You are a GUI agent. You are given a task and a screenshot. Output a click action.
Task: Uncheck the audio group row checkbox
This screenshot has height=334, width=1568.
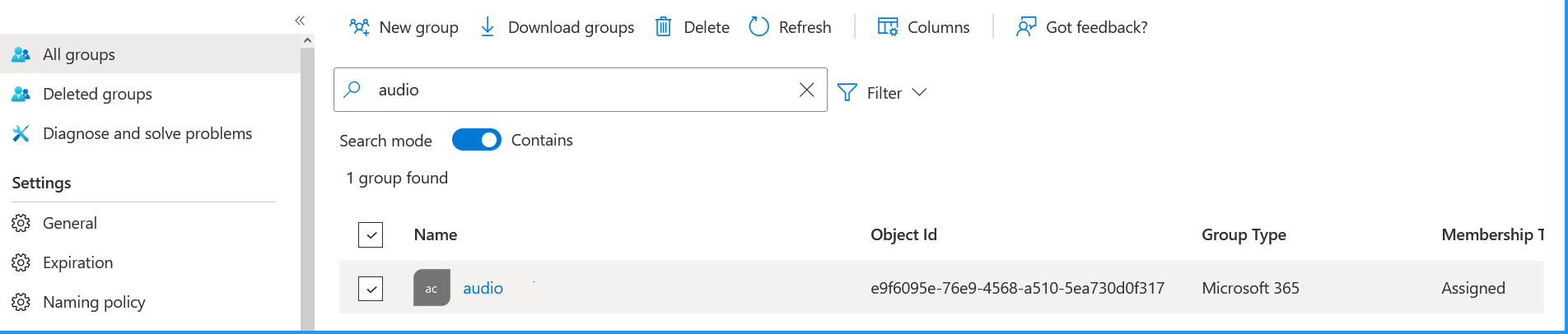[371, 289]
